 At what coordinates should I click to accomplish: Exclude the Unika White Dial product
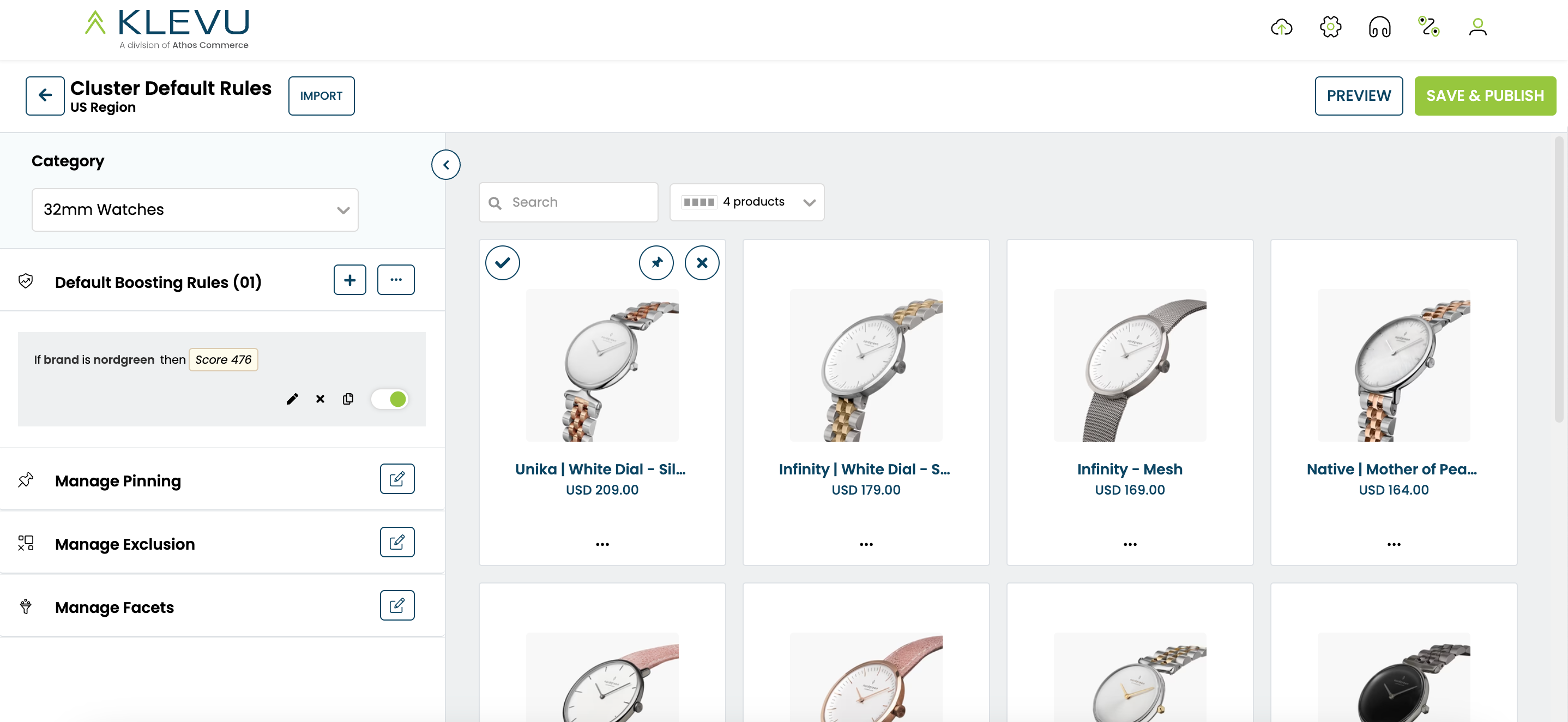pyautogui.click(x=702, y=263)
